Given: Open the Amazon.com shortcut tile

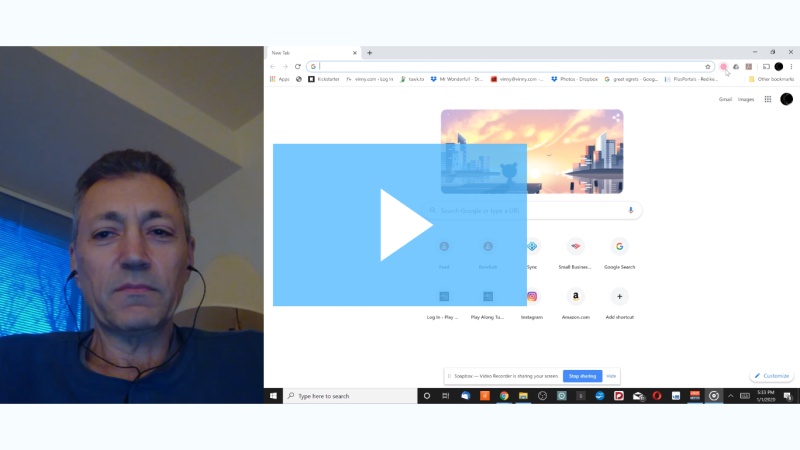Looking at the screenshot, I should (x=576, y=304).
